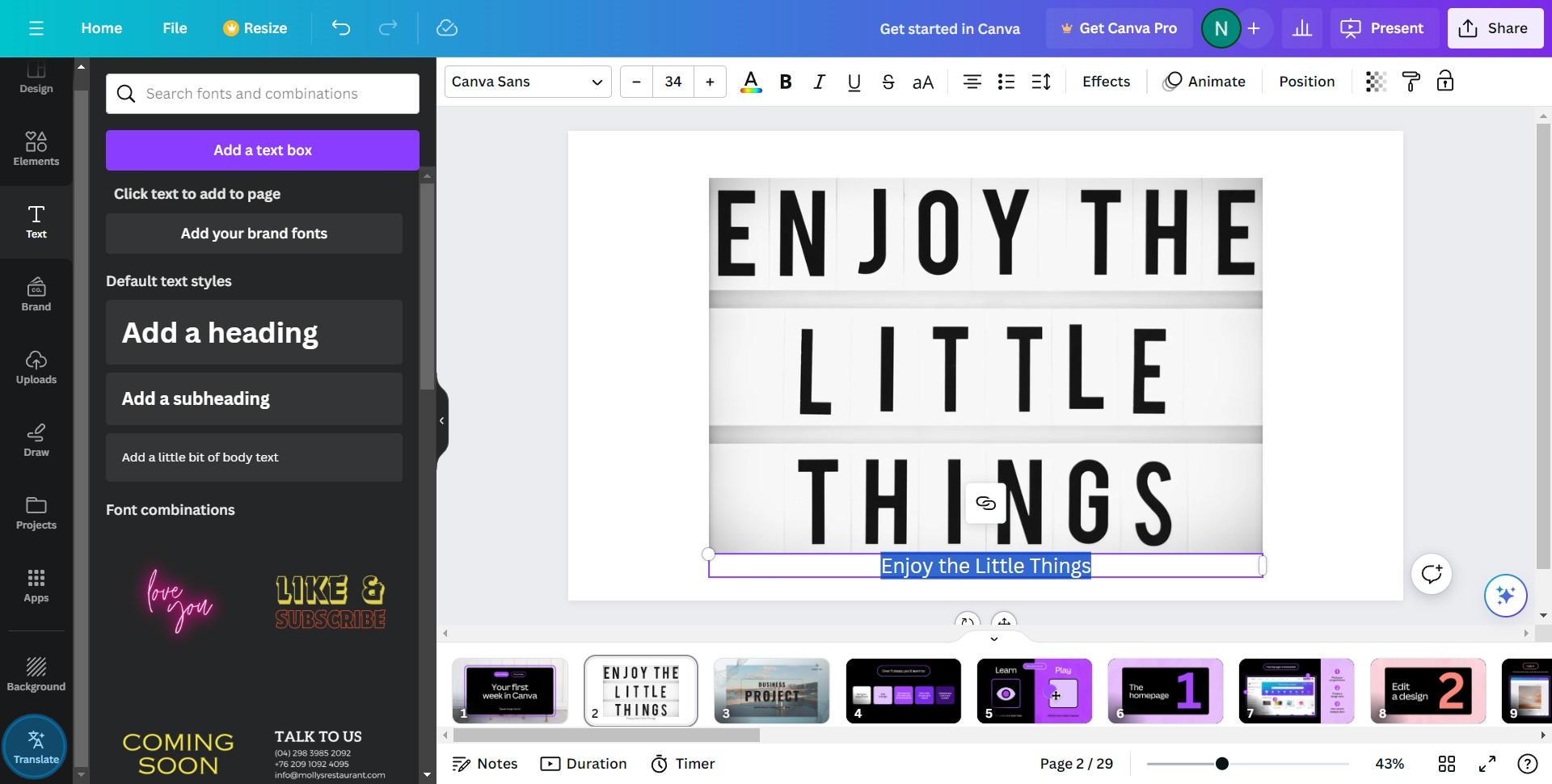Open the Brand sidebar tab
The width and height of the screenshot is (1552, 784).
36,294
